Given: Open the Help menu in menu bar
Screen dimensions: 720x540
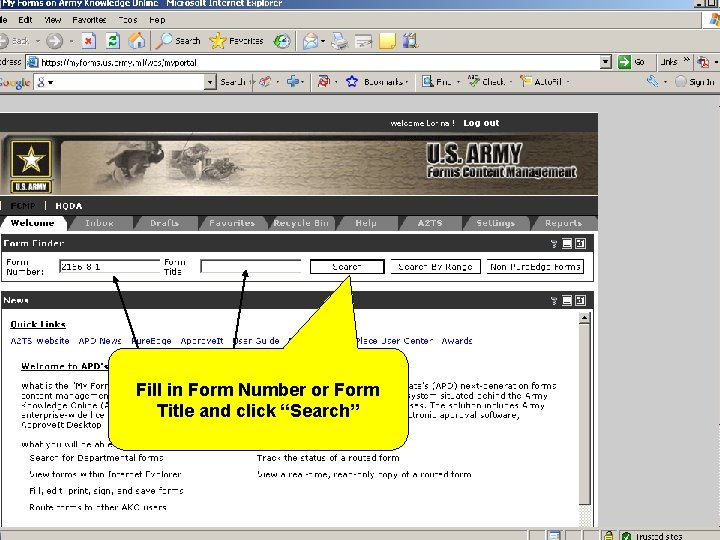Looking at the screenshot, I should coord(157,20).
